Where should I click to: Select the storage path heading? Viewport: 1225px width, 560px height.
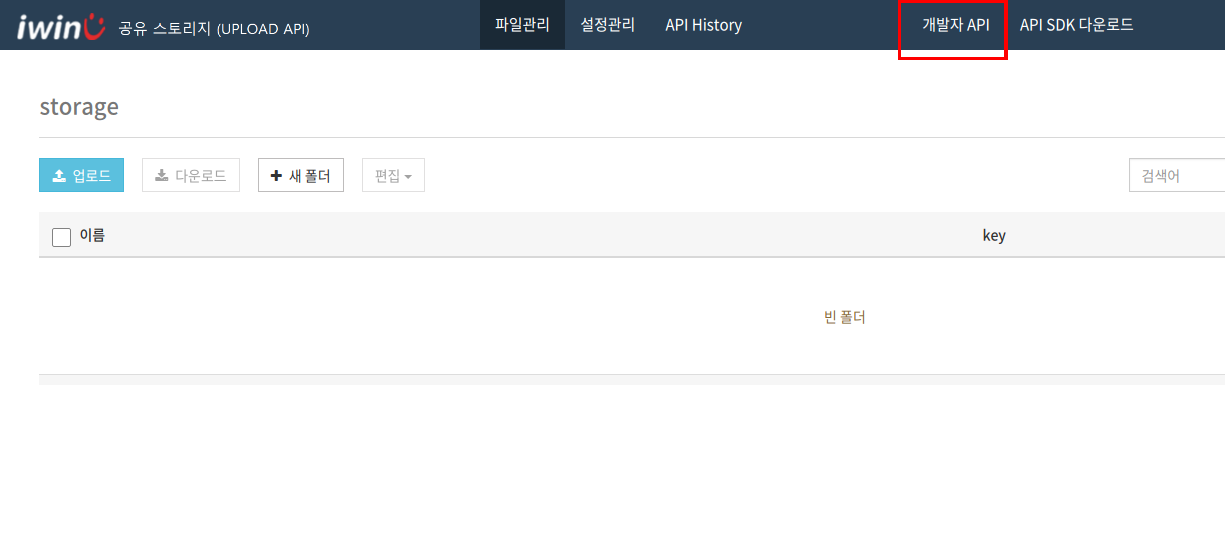pyautogui.click(x=79, y=106)
